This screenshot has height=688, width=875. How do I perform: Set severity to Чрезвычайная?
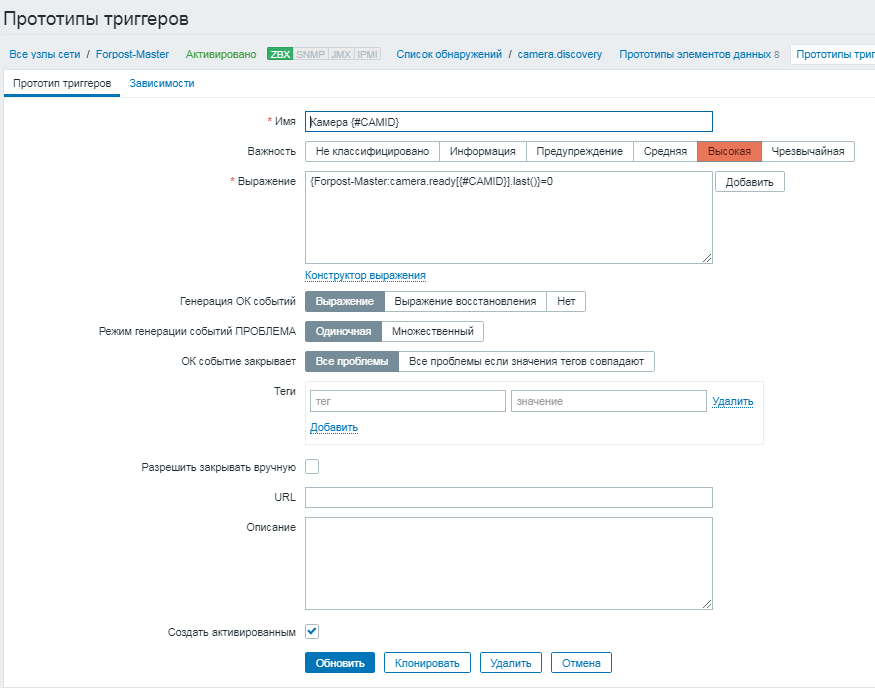(808, 151)
